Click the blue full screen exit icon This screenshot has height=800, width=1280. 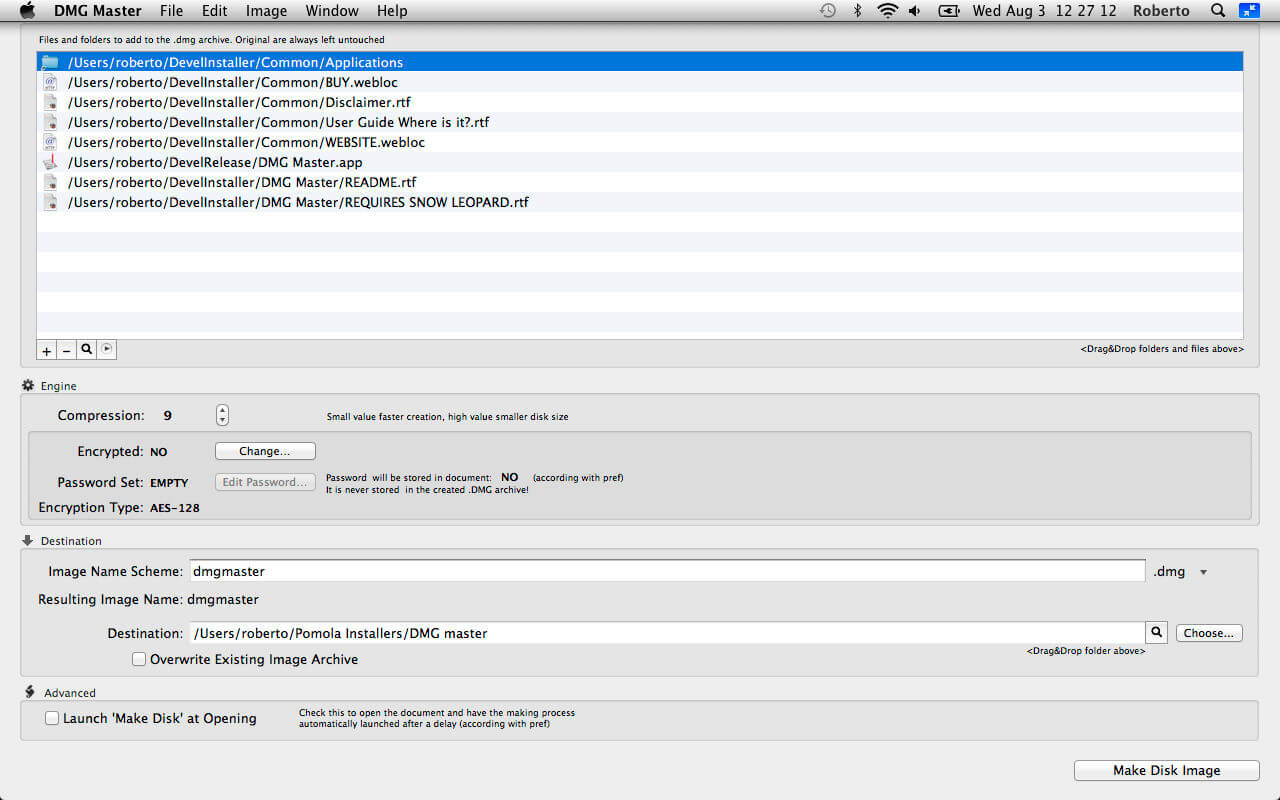pos(1249,11)
